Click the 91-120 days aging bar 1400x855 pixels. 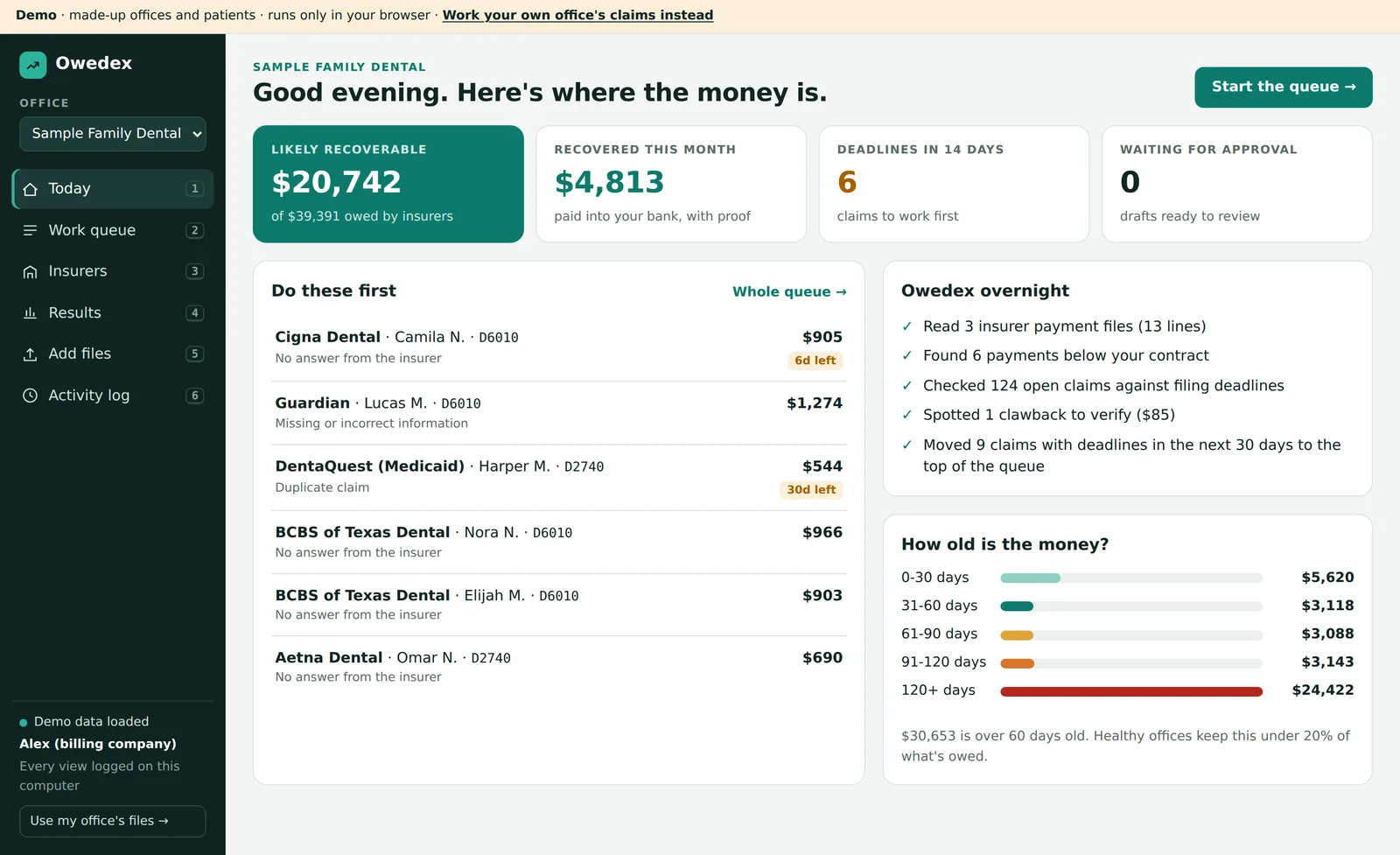click(x=1131, y=663)
